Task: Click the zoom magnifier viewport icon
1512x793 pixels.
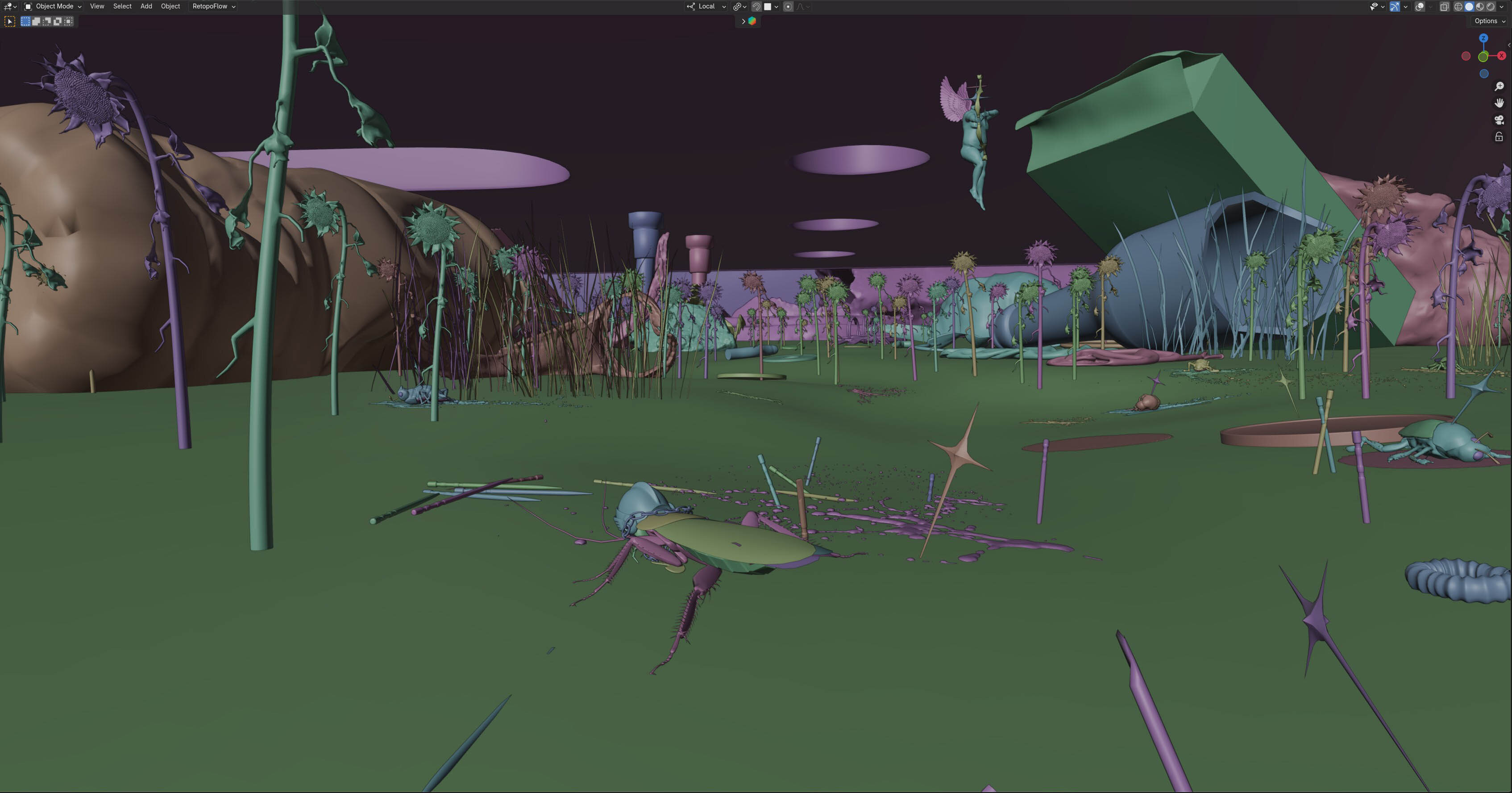Action: 1499,86
